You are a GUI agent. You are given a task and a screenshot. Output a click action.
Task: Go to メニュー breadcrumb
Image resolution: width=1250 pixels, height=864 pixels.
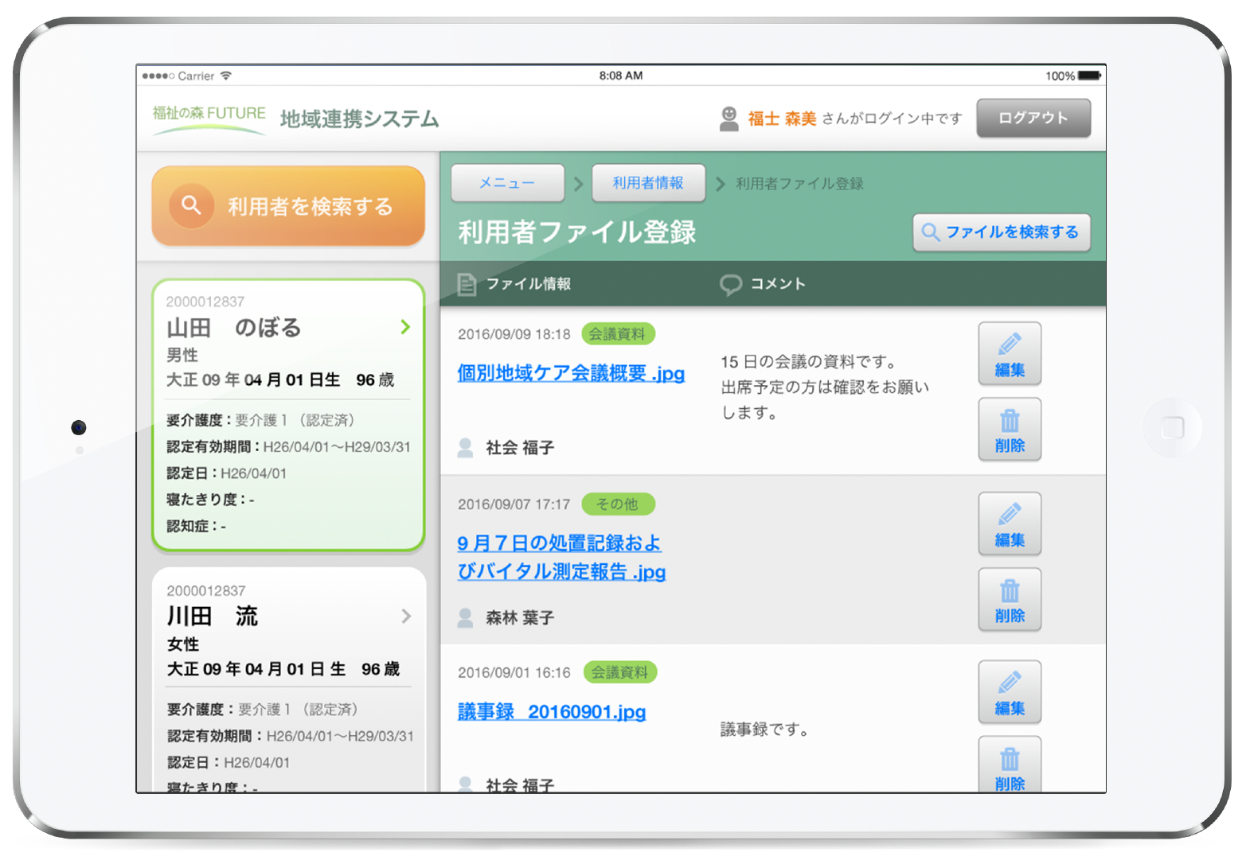[x=507, y=183]
